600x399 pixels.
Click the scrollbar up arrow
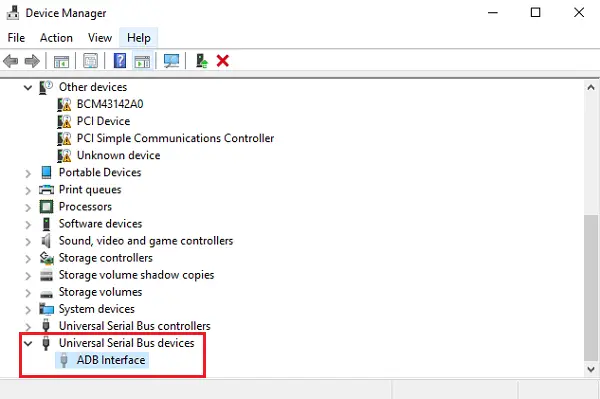pos(591,88)
